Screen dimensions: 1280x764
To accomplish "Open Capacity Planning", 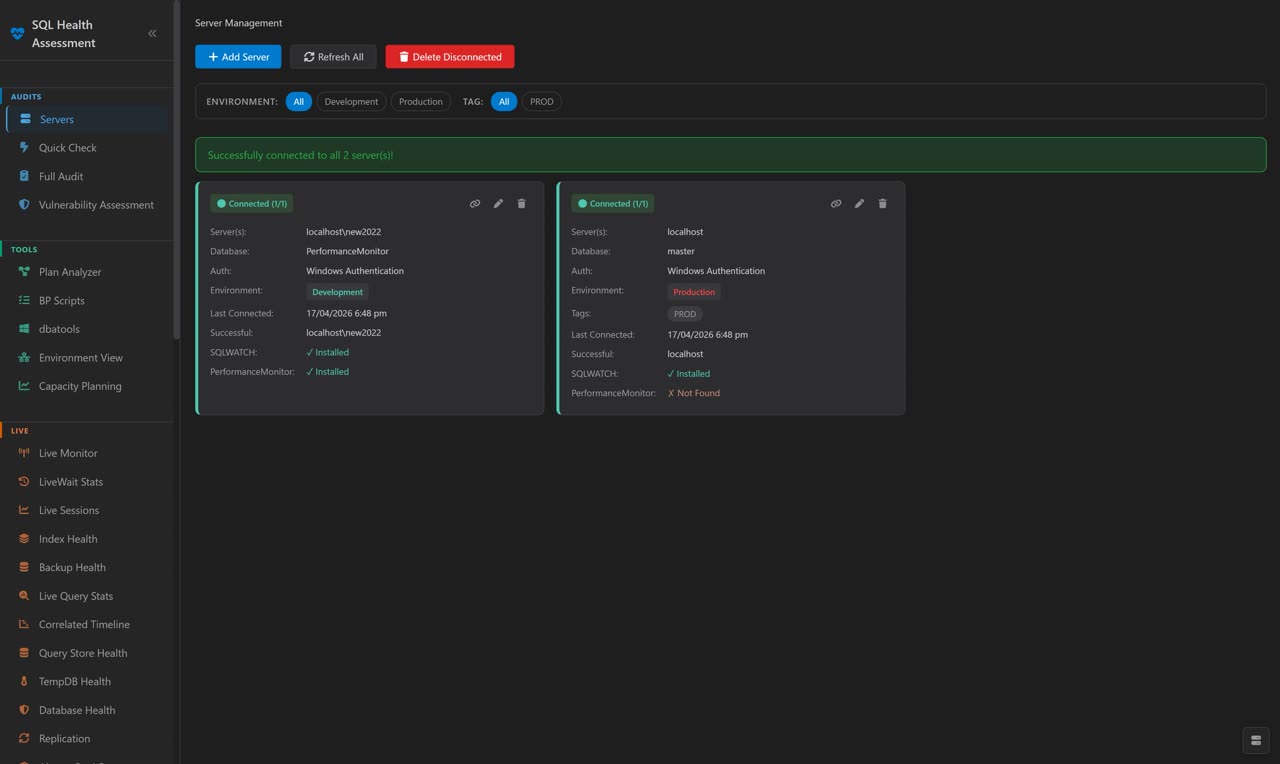I will (80, 386).
